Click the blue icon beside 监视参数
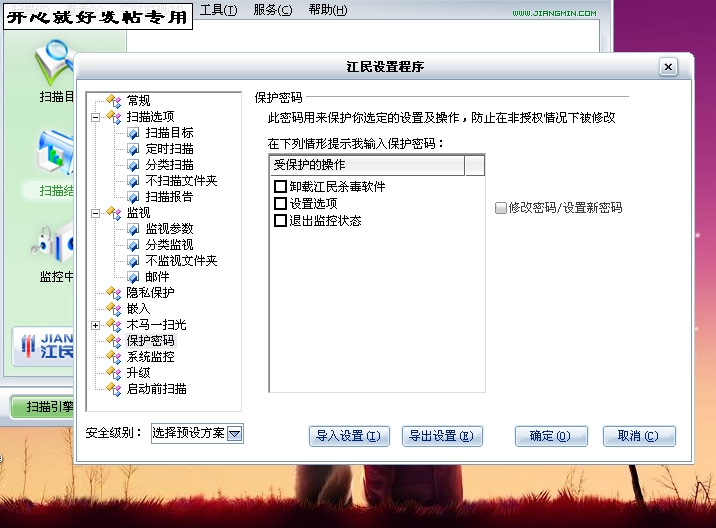Image resolution: width=716 pixels, height=528 pixels. click(133, 229)
